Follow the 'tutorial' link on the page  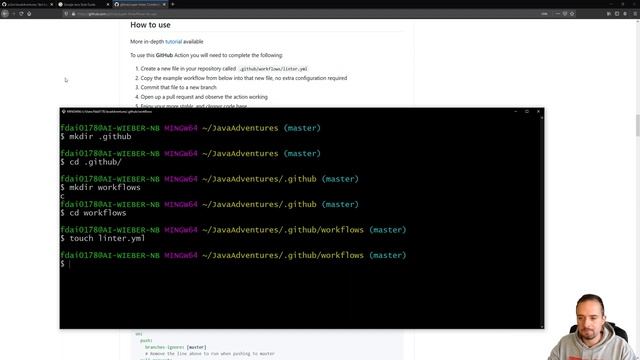click(x=173, y=42)
